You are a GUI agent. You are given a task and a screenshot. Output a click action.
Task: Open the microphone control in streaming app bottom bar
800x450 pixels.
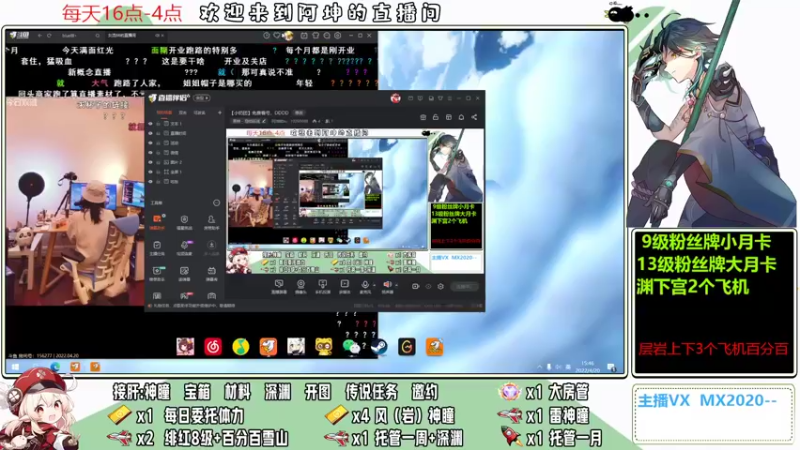[365, 285]
